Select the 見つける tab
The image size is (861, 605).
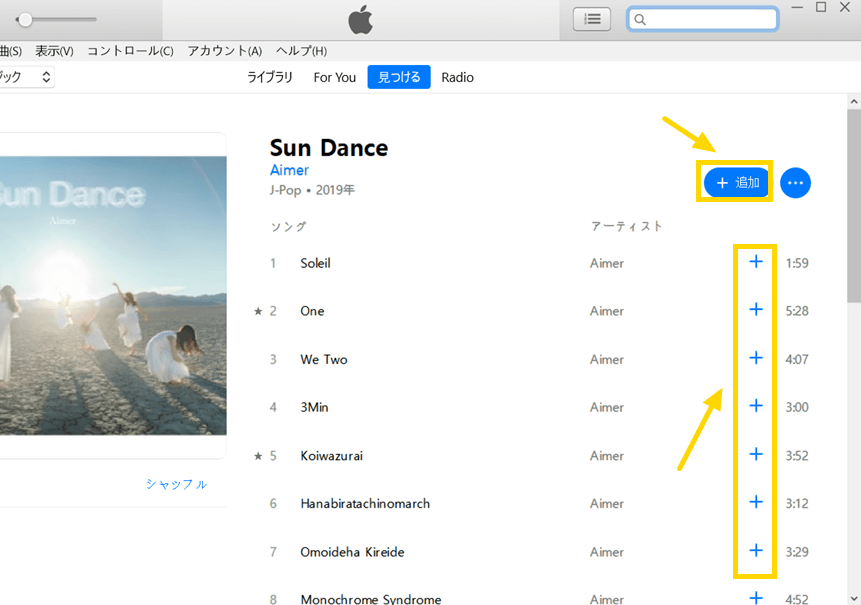pos(399,77)
